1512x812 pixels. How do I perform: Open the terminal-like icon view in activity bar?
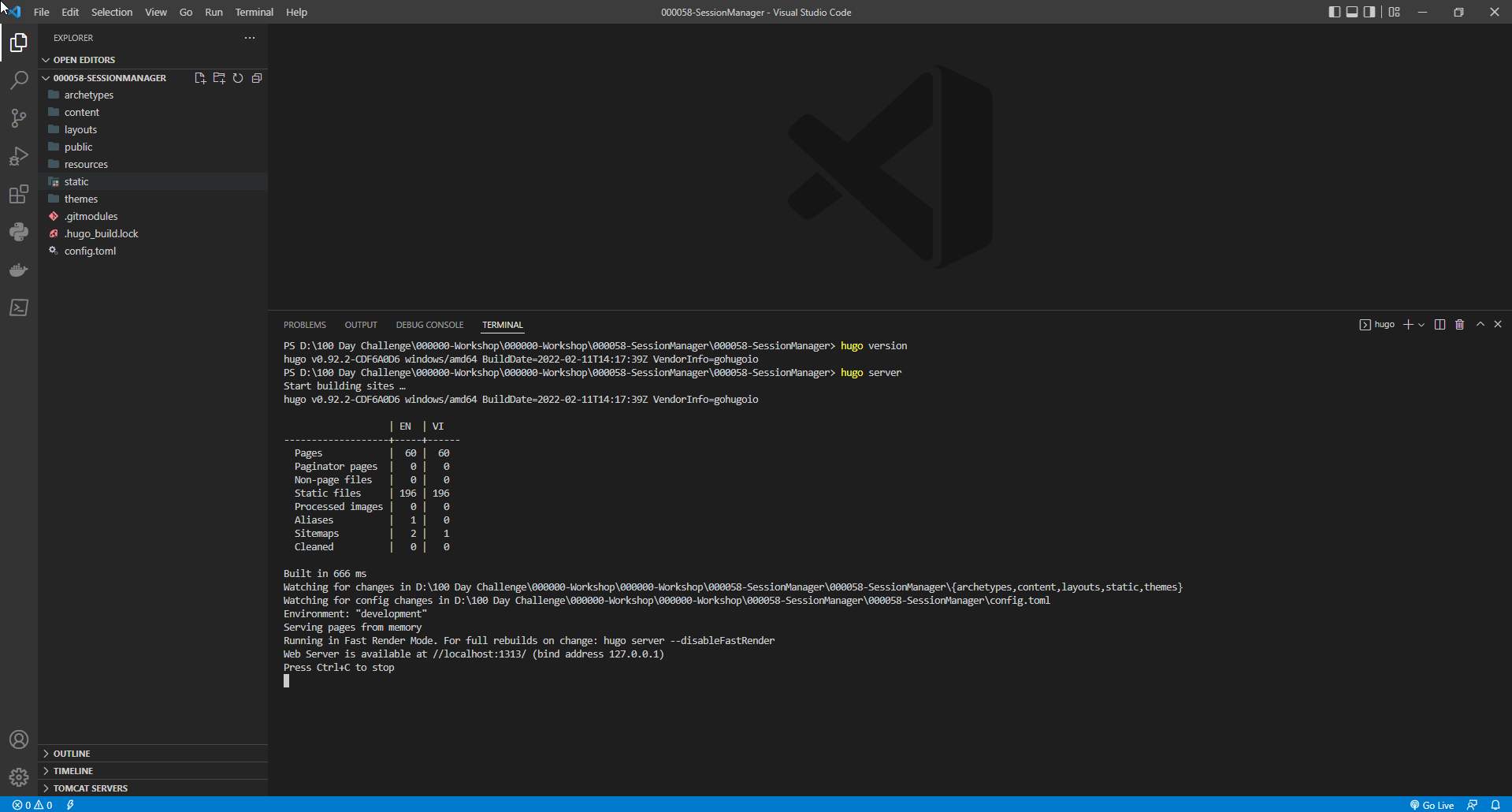19,307
